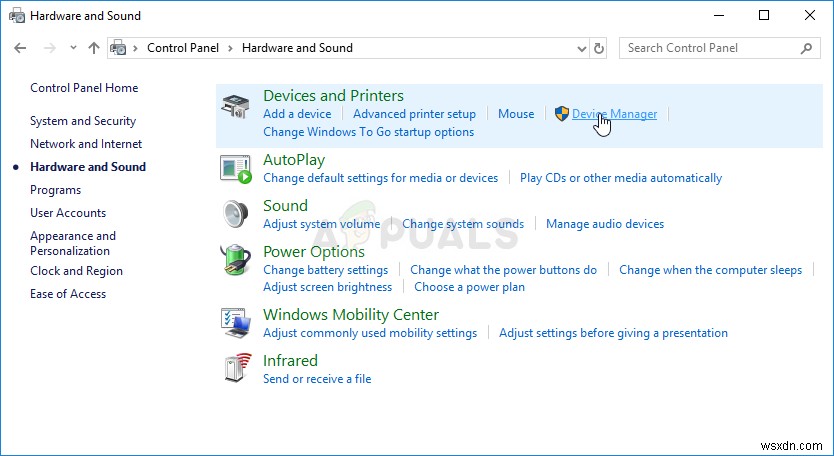The height and width of the screenshot is (456, 834).
Task: Click the Power Options battery icon
Action: point(236,262)
